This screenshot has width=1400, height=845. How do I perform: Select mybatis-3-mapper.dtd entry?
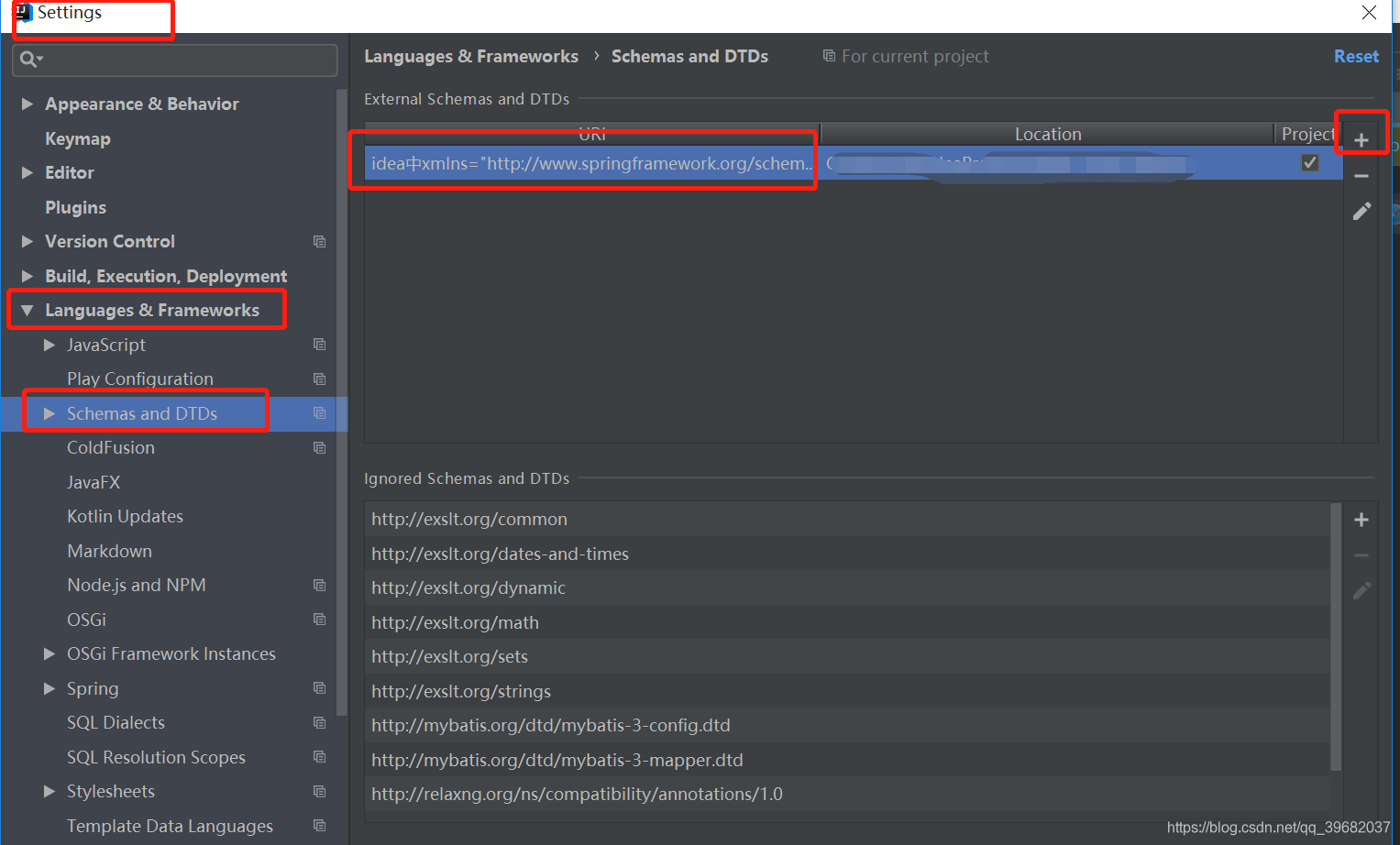tap(847, 760)
